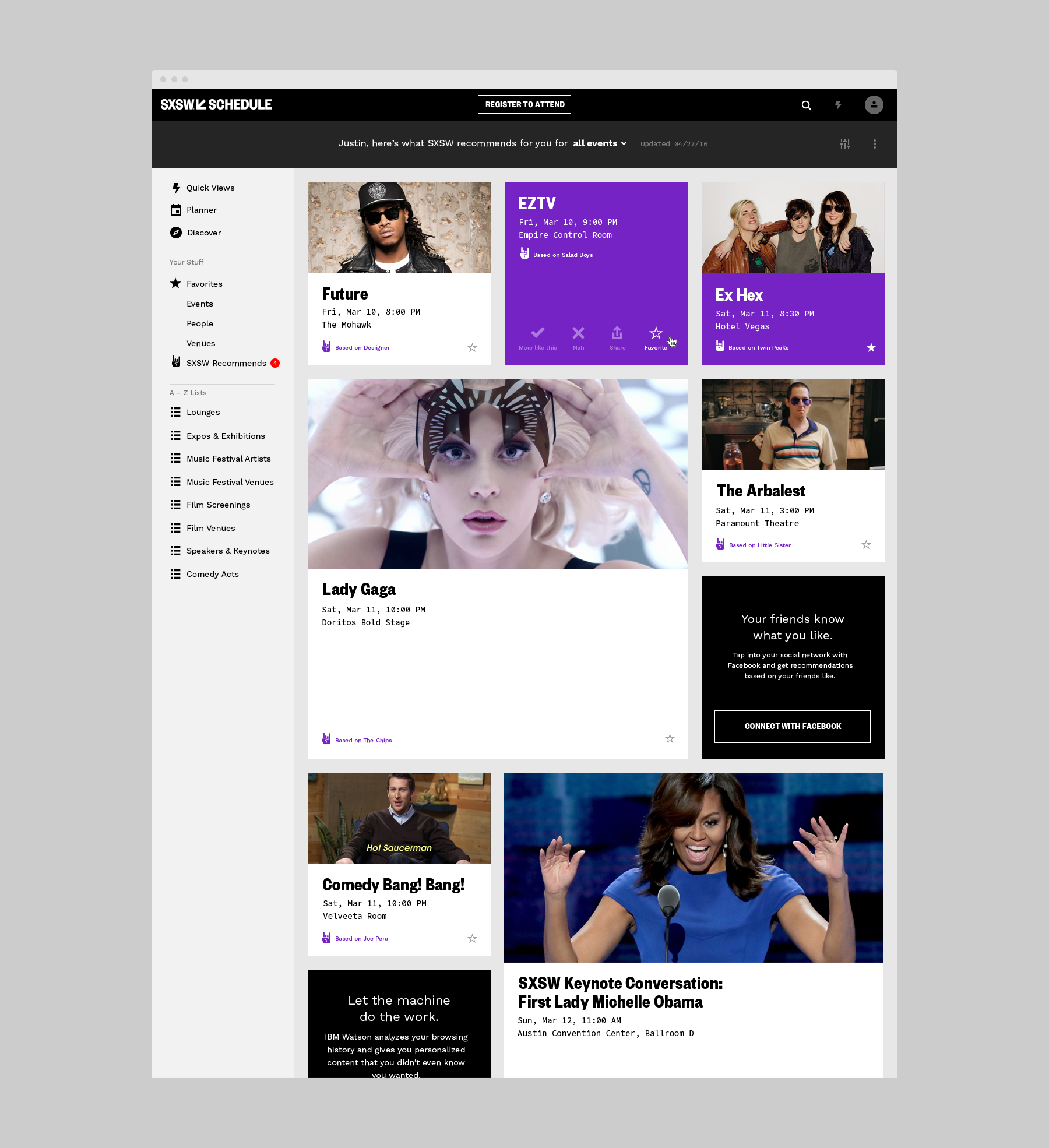This screenshot has width=1049, height=1148.
Task: Open Based on Twin Peaks link
Action: pyautogui.click(x=758, y=348)
